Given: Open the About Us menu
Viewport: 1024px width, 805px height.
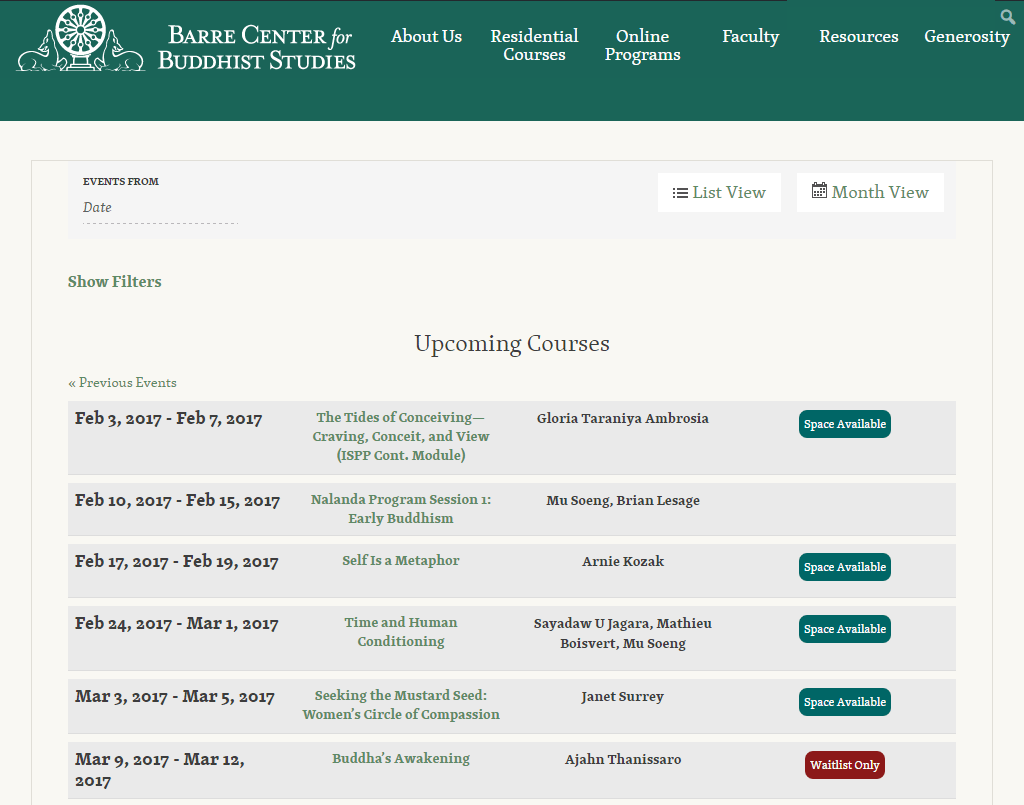Looking at the screenshot, I should point(426,37).
